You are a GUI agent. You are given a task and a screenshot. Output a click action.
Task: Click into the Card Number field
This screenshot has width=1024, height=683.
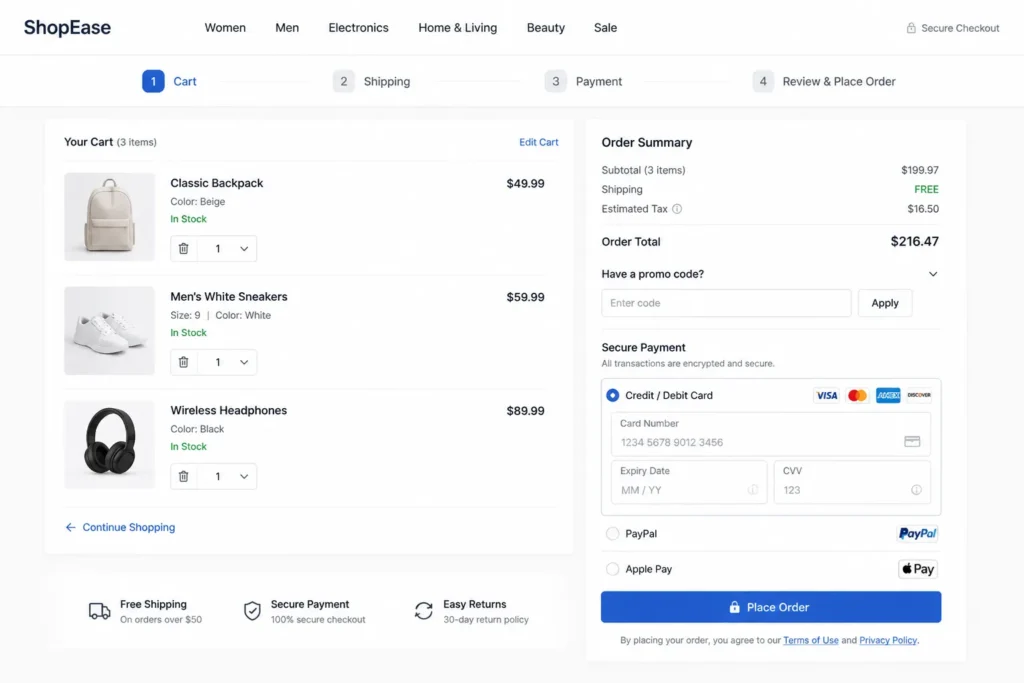[x=771, y=434]
